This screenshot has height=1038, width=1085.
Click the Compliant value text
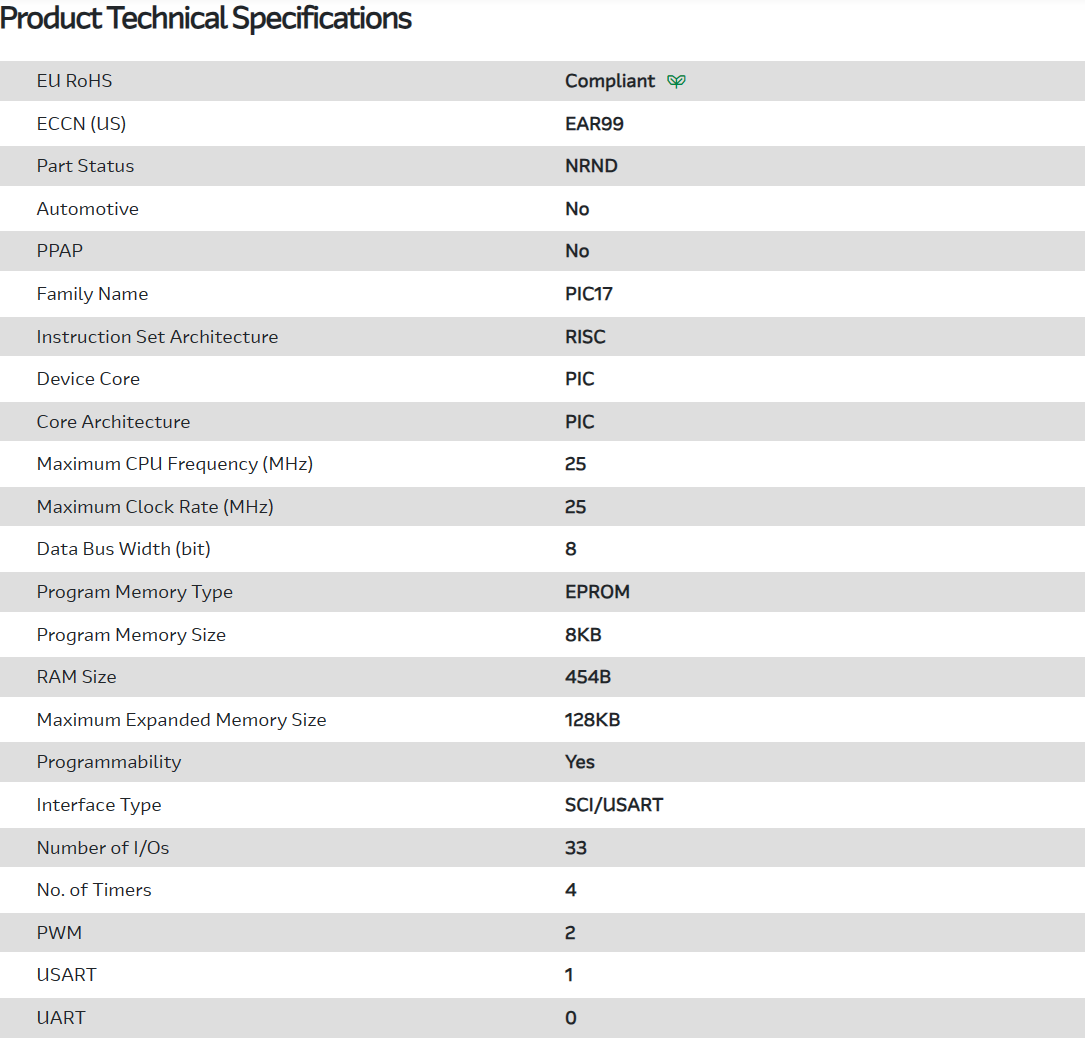coord(610,81)
